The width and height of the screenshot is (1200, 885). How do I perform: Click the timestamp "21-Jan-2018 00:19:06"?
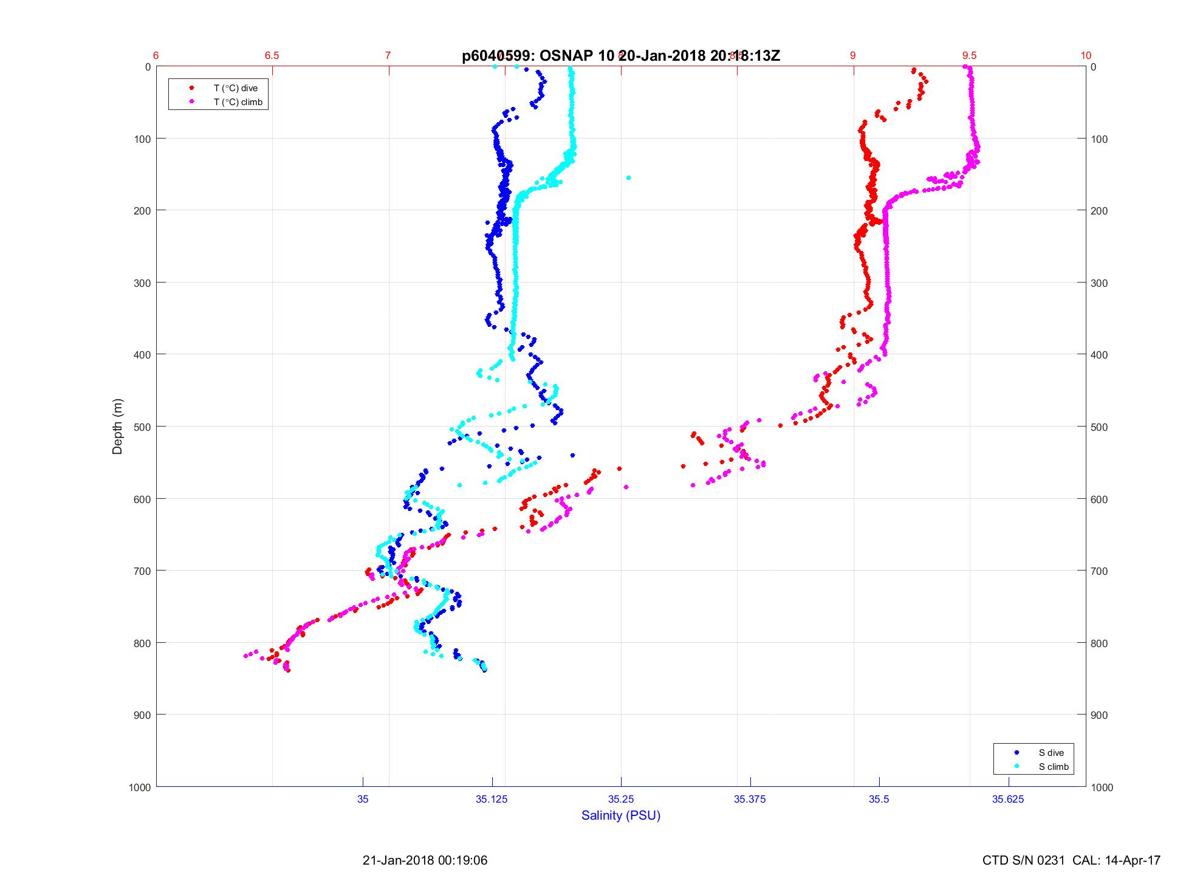click(425, 860)
